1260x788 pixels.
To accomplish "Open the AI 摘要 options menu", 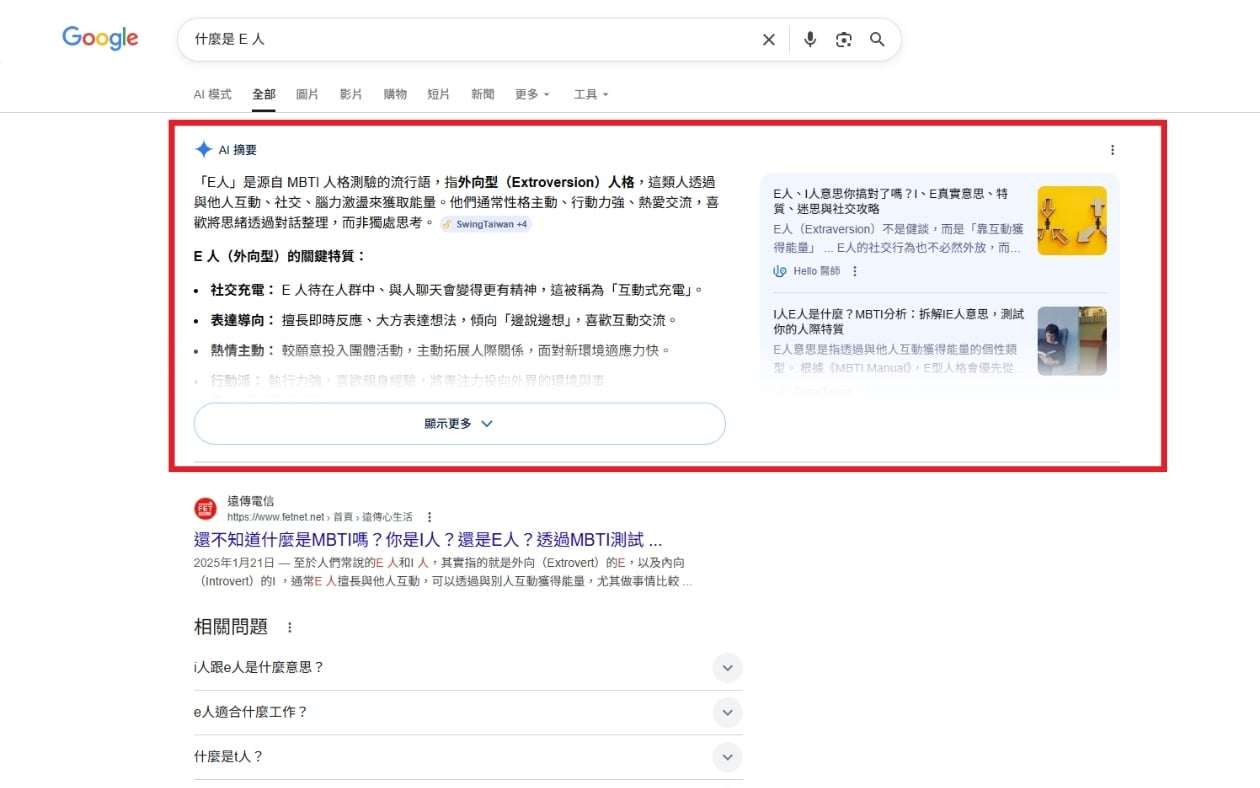I will click(1113, 149).
